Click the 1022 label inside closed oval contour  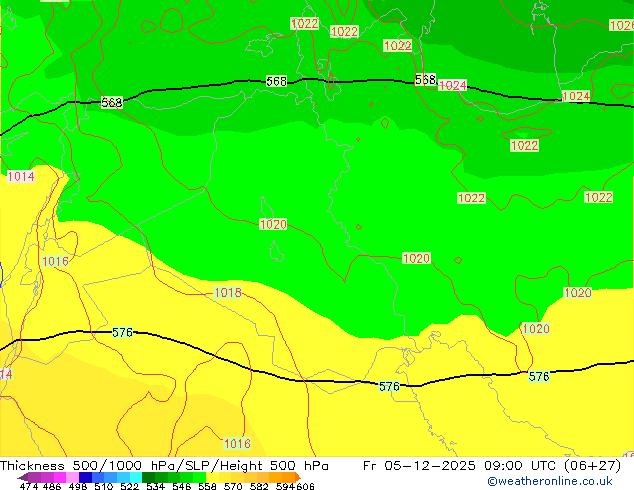tap(524, 145)
